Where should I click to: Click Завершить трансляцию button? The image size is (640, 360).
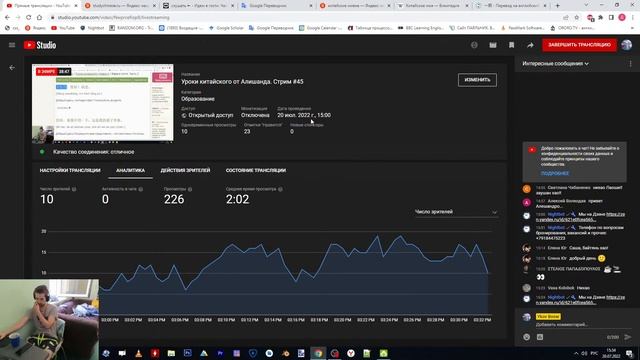(579, 45)
